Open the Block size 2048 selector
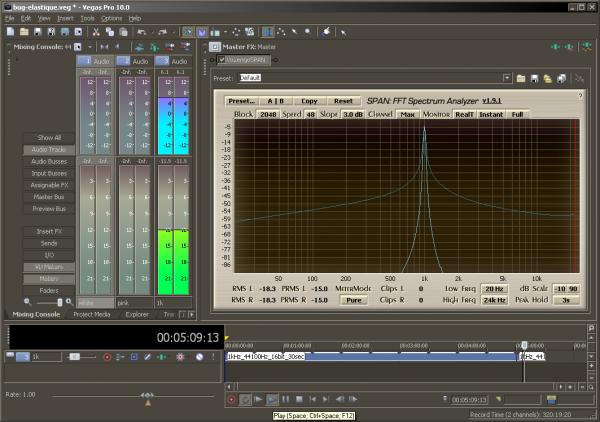The height and width of the screenshot is (422, 600). click(x=268, y=114)
